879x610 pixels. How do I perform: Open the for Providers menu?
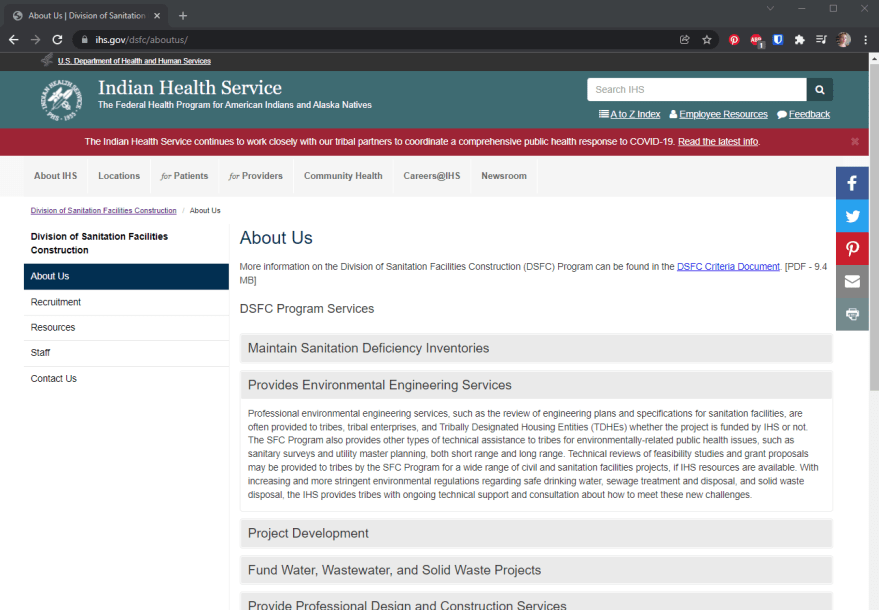255,176
